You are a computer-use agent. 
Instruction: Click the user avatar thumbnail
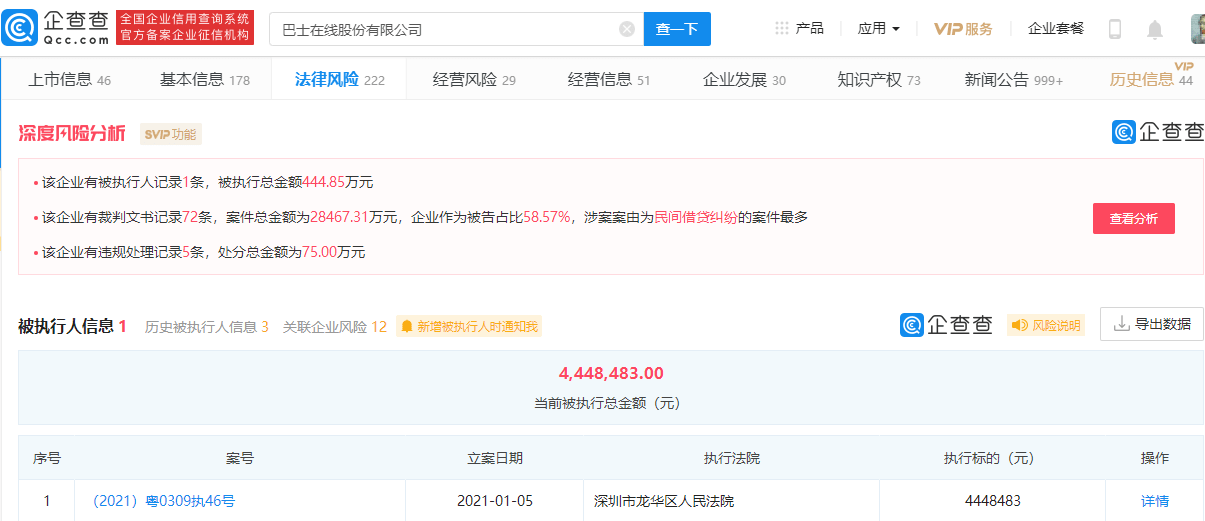click(1197, 29)
